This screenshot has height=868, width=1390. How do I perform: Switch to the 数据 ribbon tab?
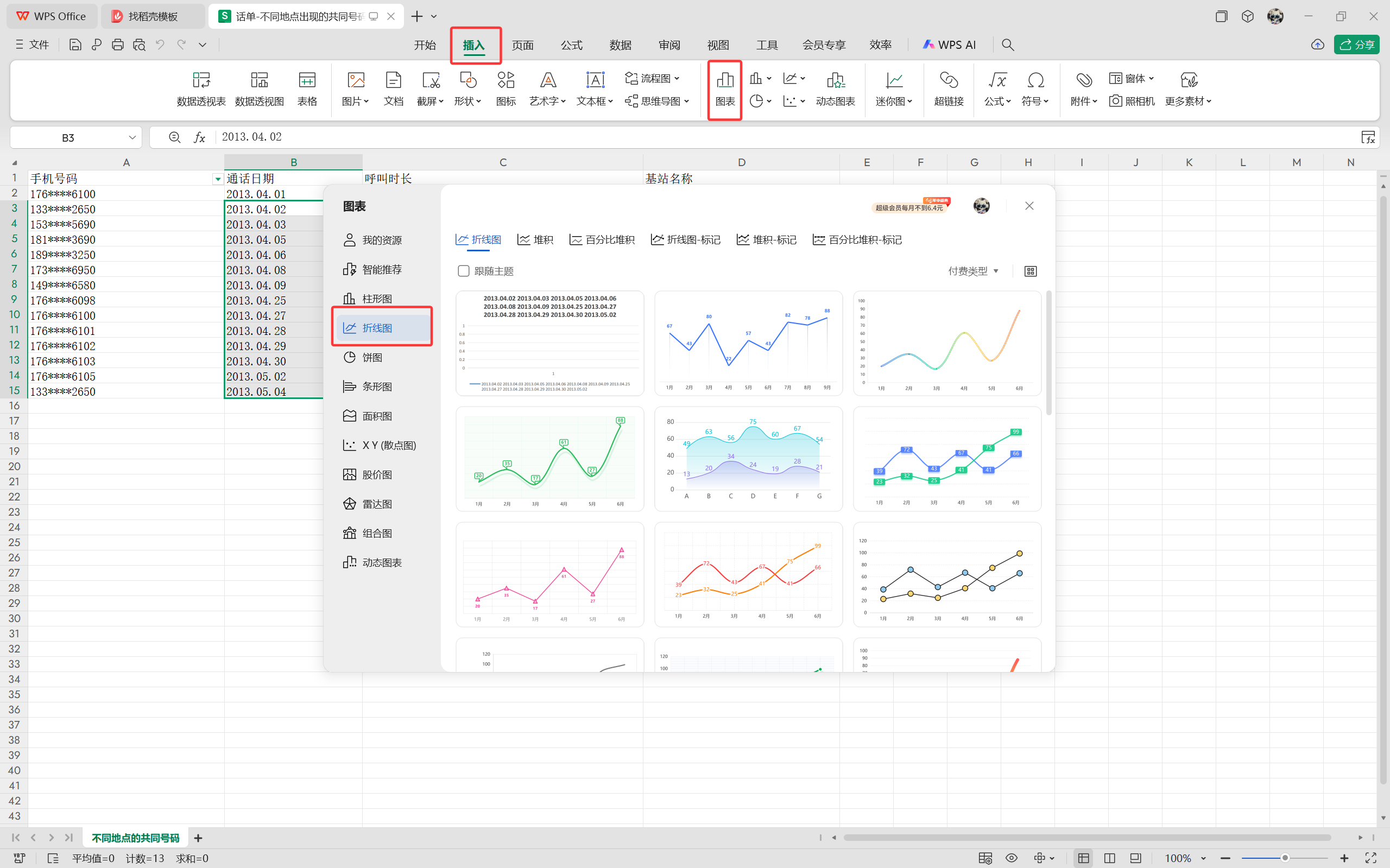click(x=620, y=45)
